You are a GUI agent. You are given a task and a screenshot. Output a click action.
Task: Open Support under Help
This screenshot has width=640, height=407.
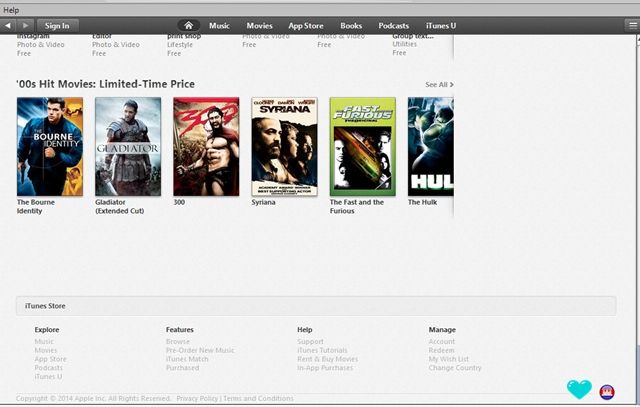click(x=310, y=341)
